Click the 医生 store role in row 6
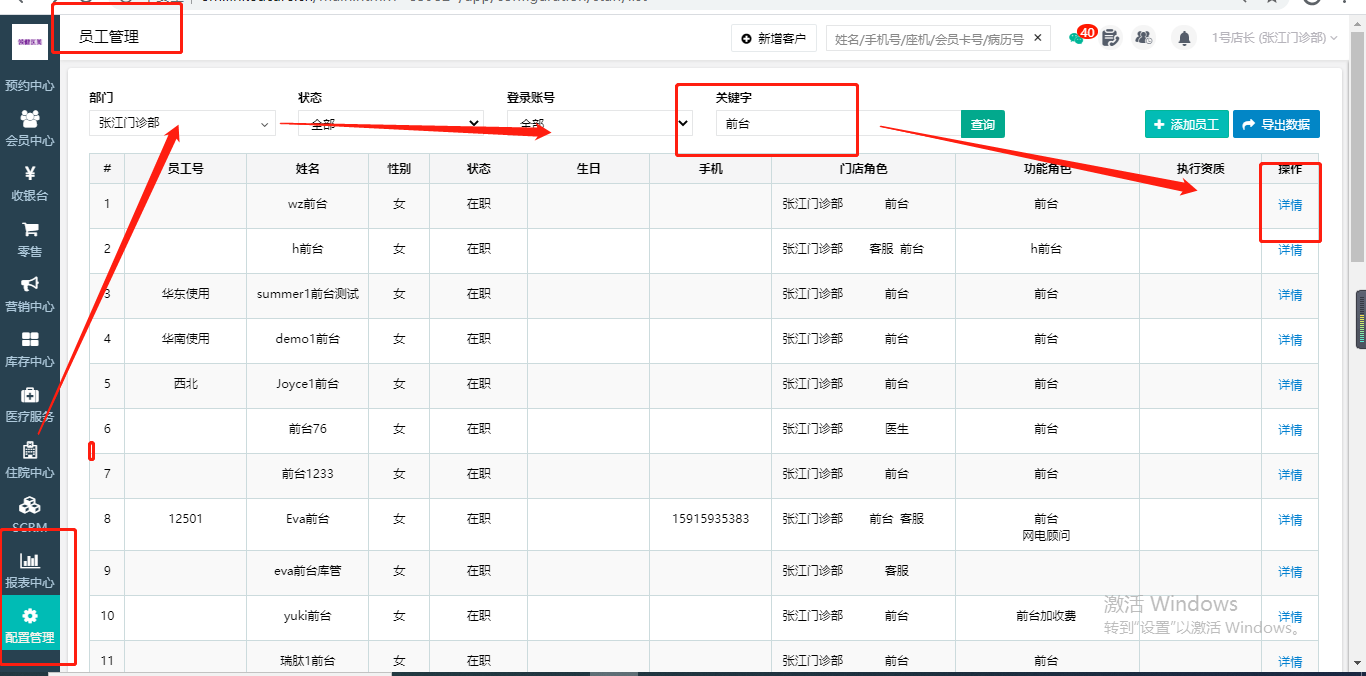 [896, 429]
